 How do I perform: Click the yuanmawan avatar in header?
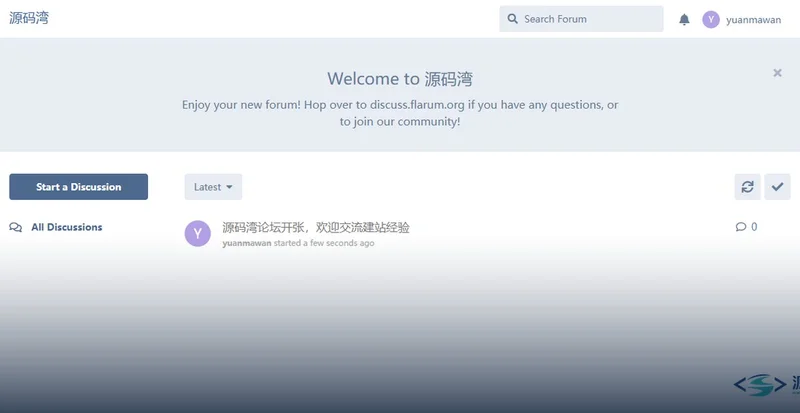click(x=711, y=19)
